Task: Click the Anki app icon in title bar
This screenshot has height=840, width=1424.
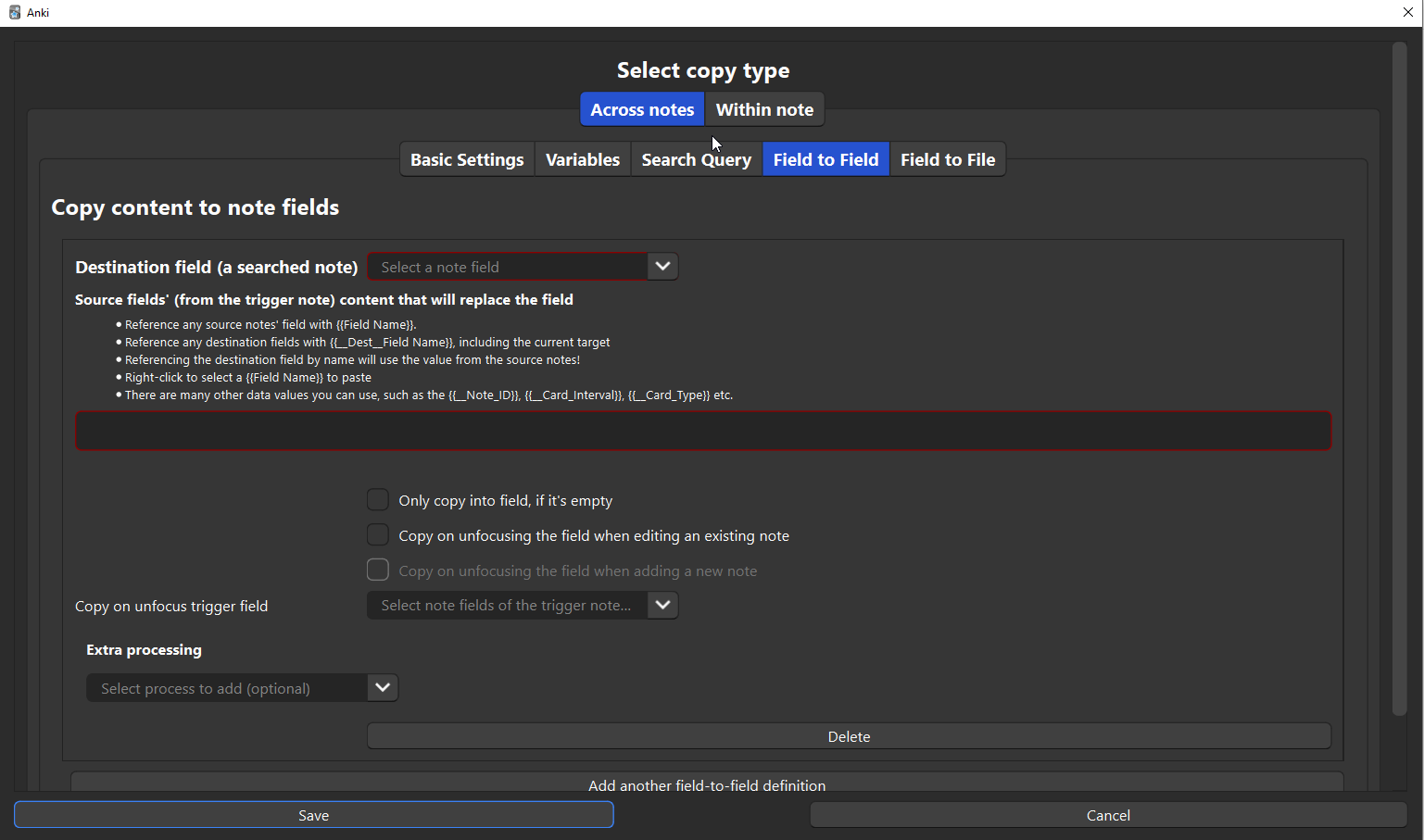Action: click(x=15, y=13)
